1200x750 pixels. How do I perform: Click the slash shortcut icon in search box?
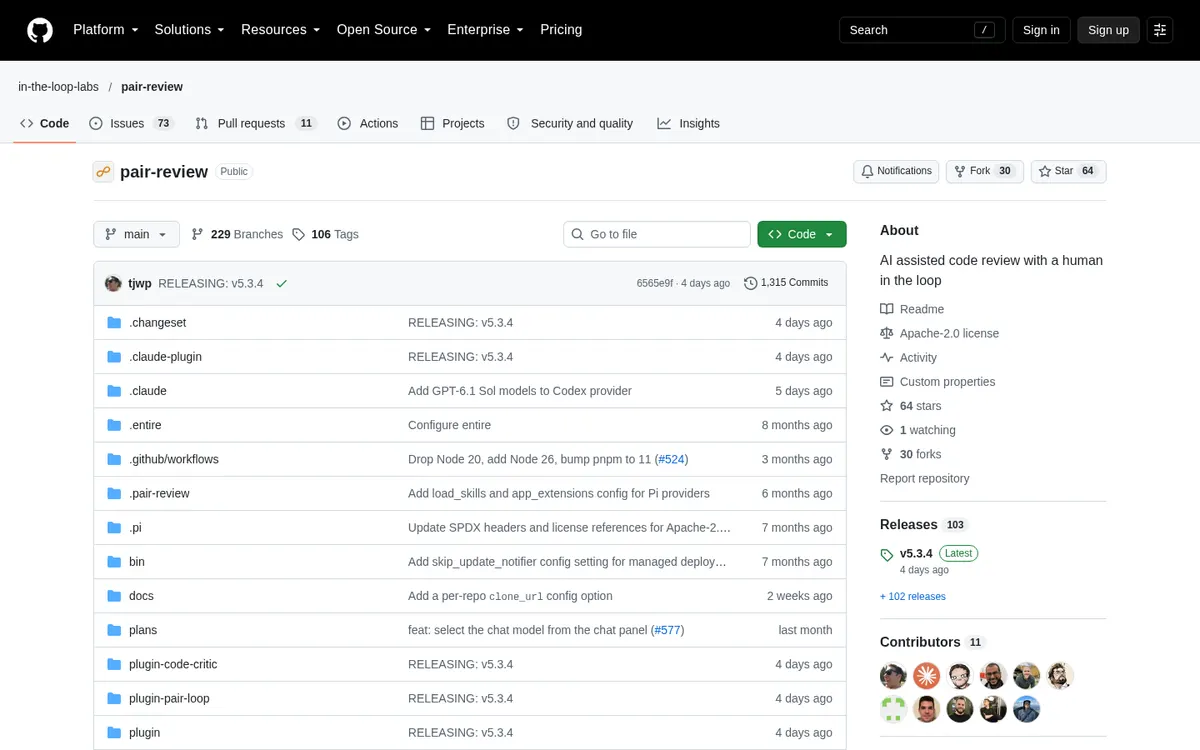pyautogui.click(x=986, y=30)
